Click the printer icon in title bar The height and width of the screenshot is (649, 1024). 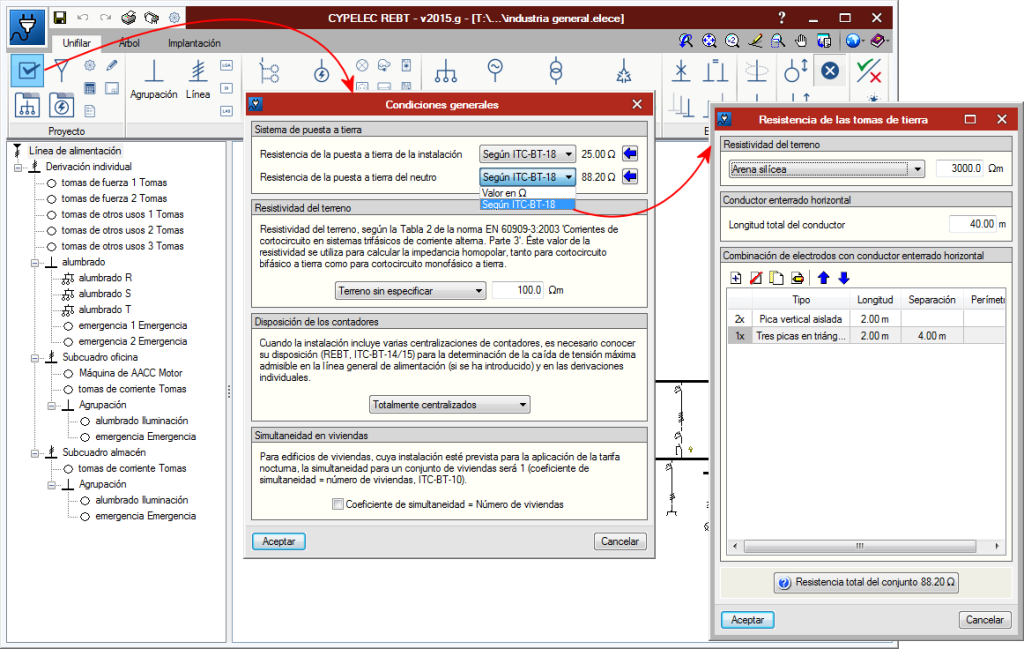click(x=129, y=18)
